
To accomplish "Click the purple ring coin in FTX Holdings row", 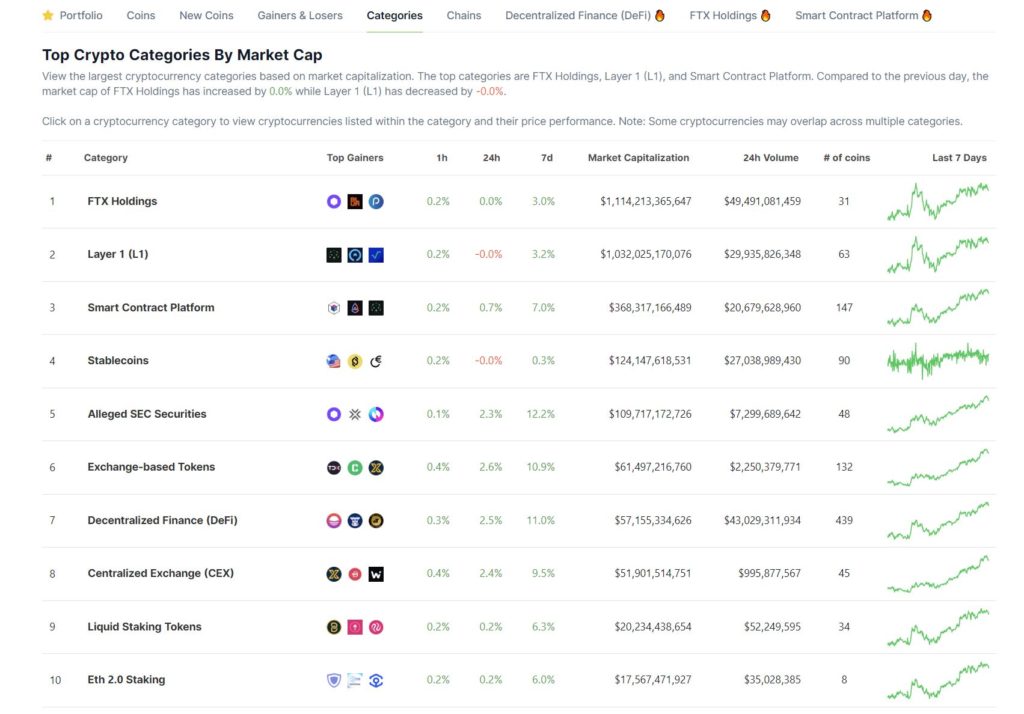I will 334,201.
